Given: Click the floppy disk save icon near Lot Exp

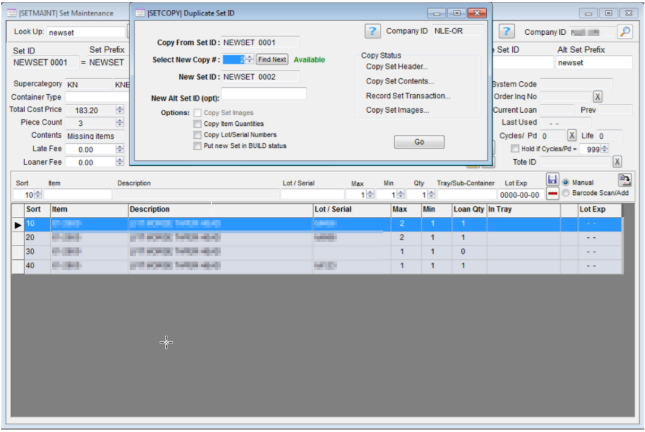Looking at the screenshot, I should point(552,179).
